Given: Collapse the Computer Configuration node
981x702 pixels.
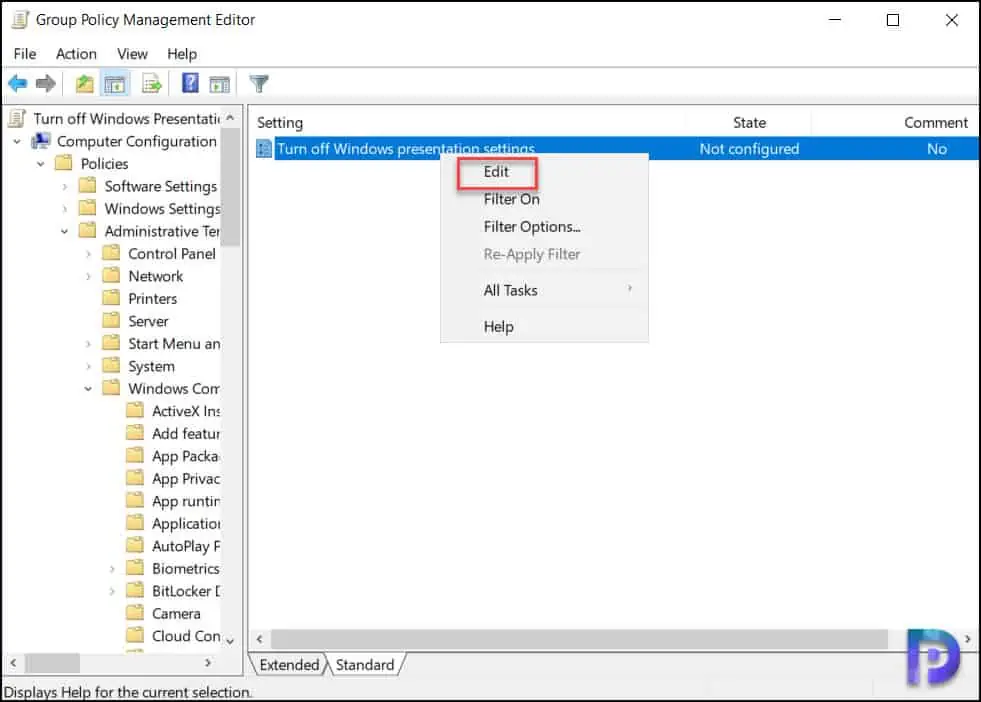Looking at the screenshot, I should pos(17,142).
